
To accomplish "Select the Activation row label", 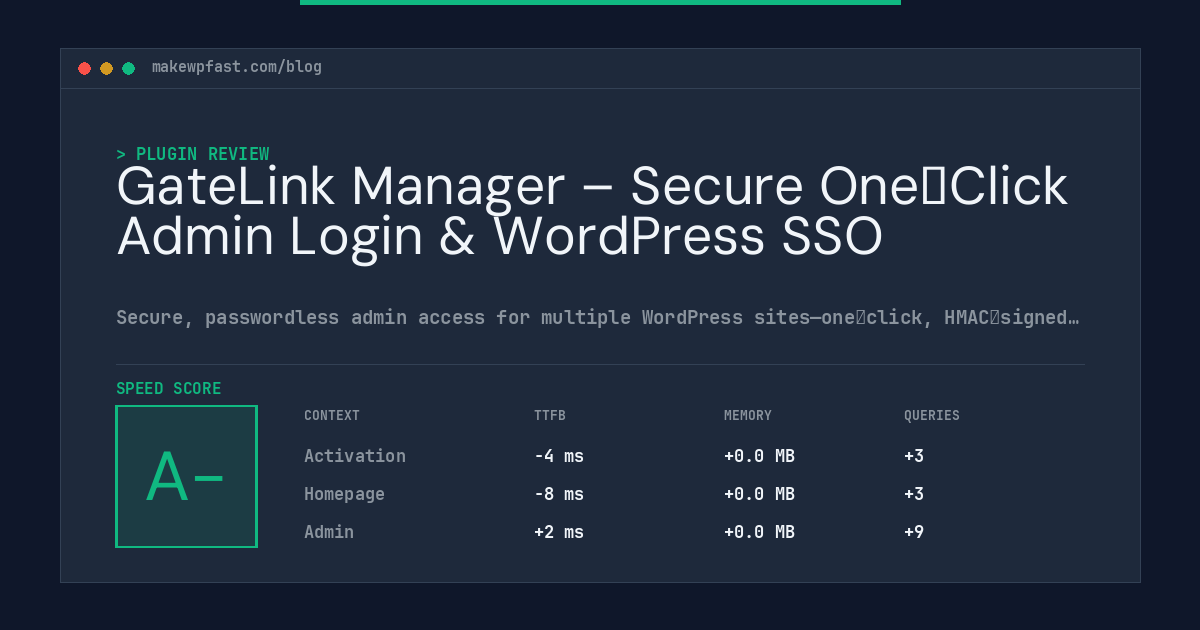I will click(355, 456).
